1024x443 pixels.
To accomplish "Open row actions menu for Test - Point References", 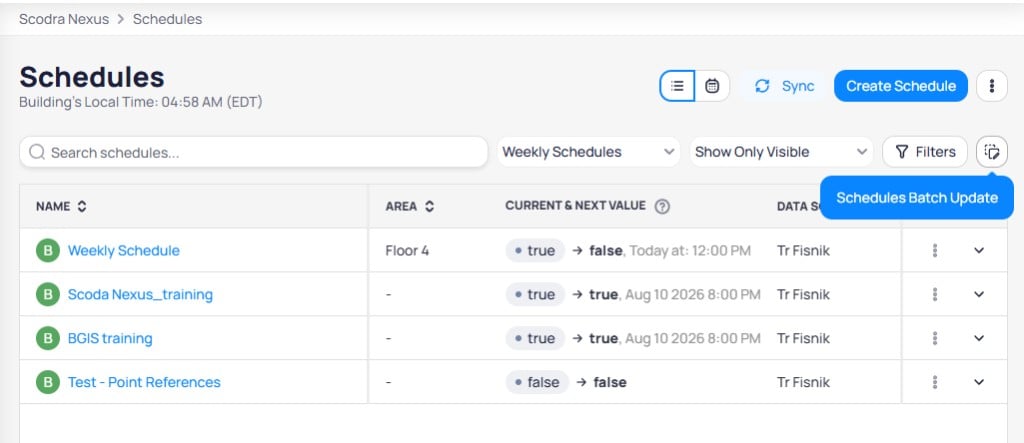I will pos(935,382).
